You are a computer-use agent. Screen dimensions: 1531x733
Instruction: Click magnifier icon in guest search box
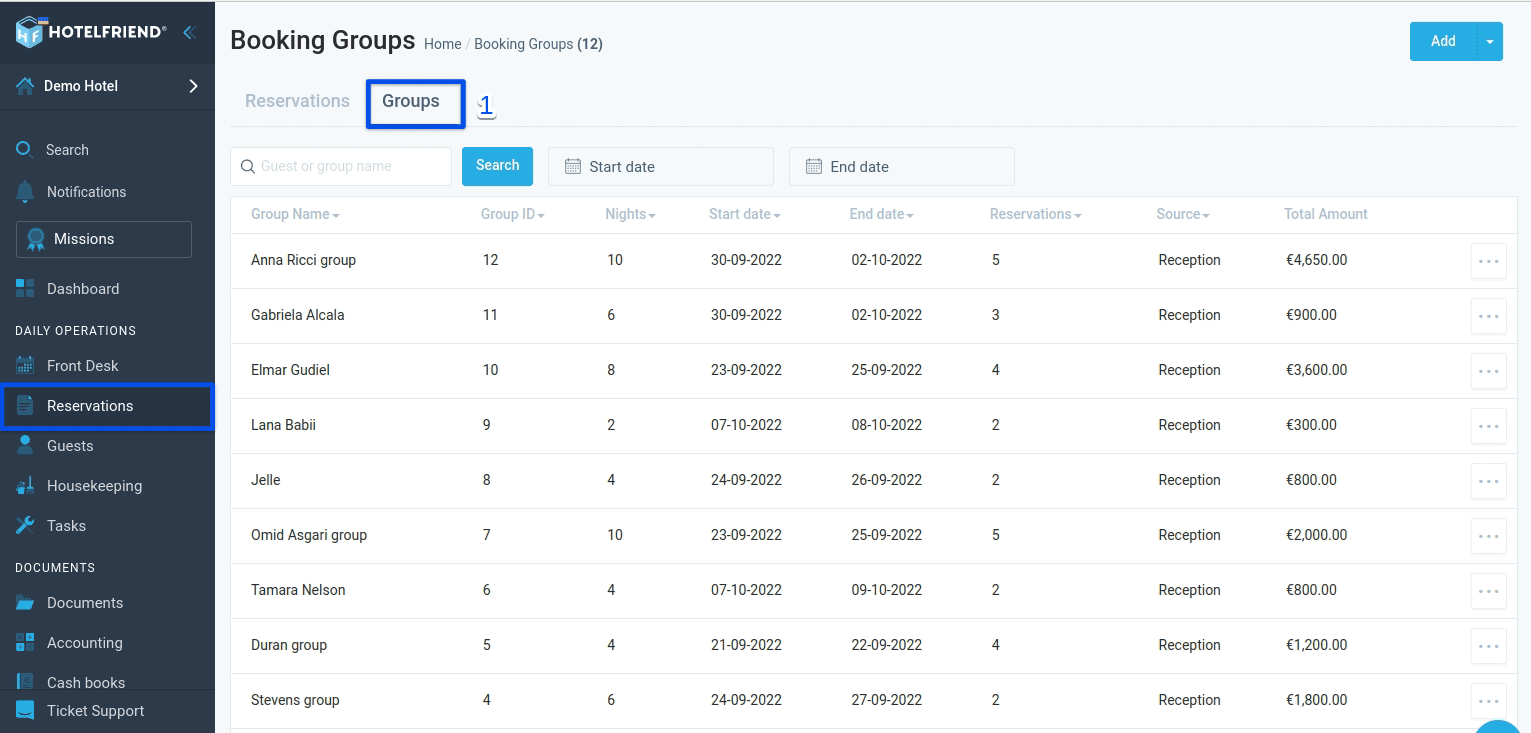tap(248, 167)
